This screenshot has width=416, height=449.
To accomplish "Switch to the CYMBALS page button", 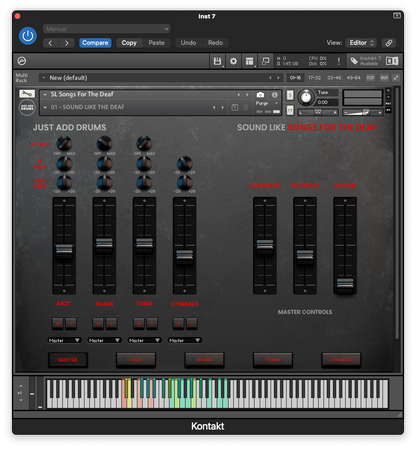I will pos(341,360).
